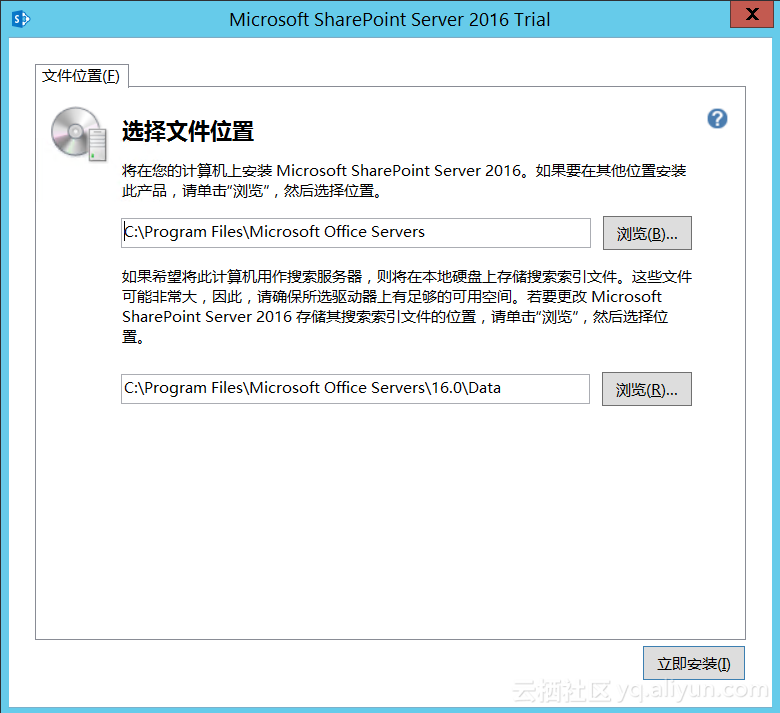Click the blue help question mark icon
Viewport: 780px width, 713px height.
pos(717,118)
